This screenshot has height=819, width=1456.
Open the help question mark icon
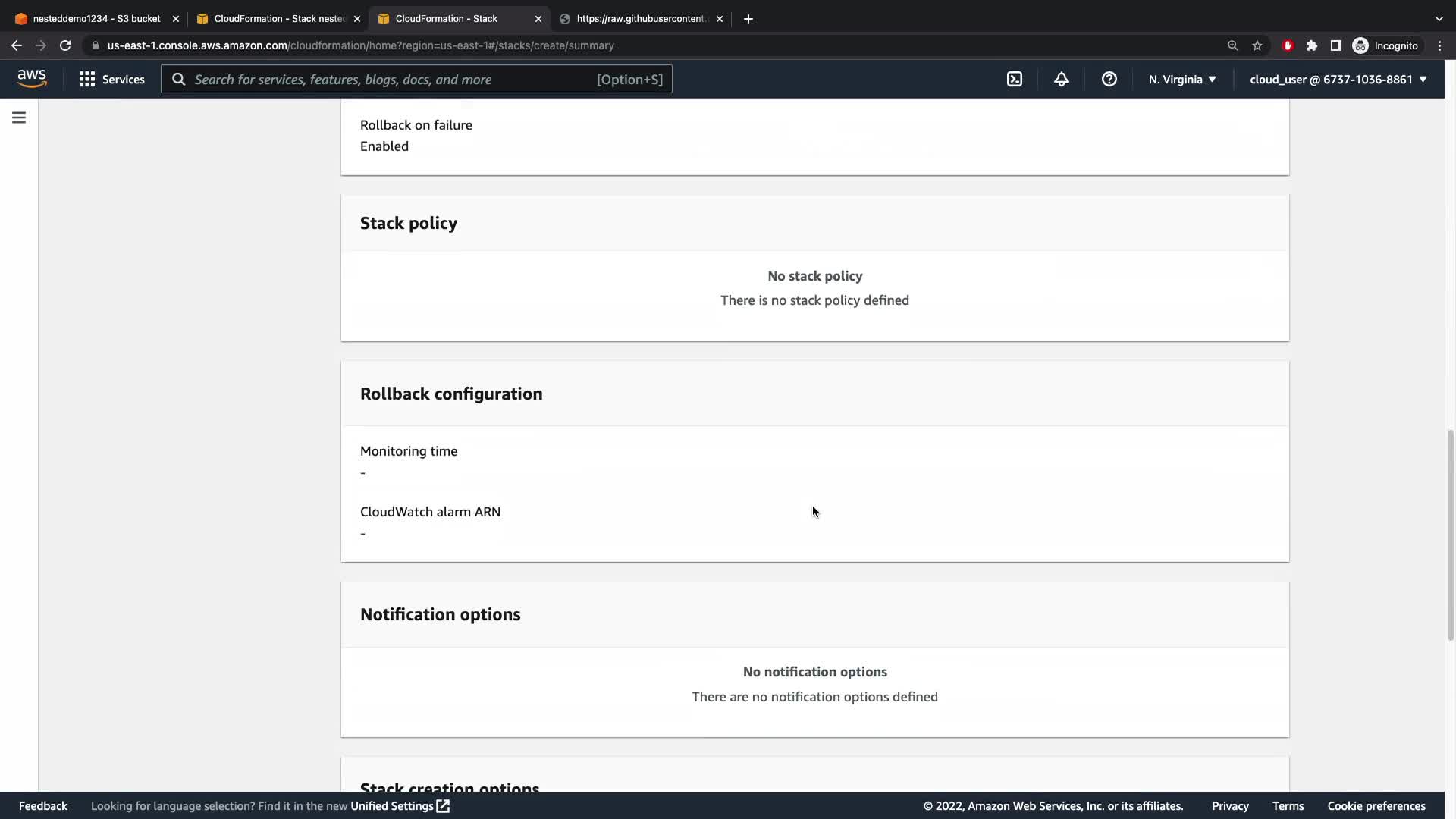click(x=1109, y=80)
